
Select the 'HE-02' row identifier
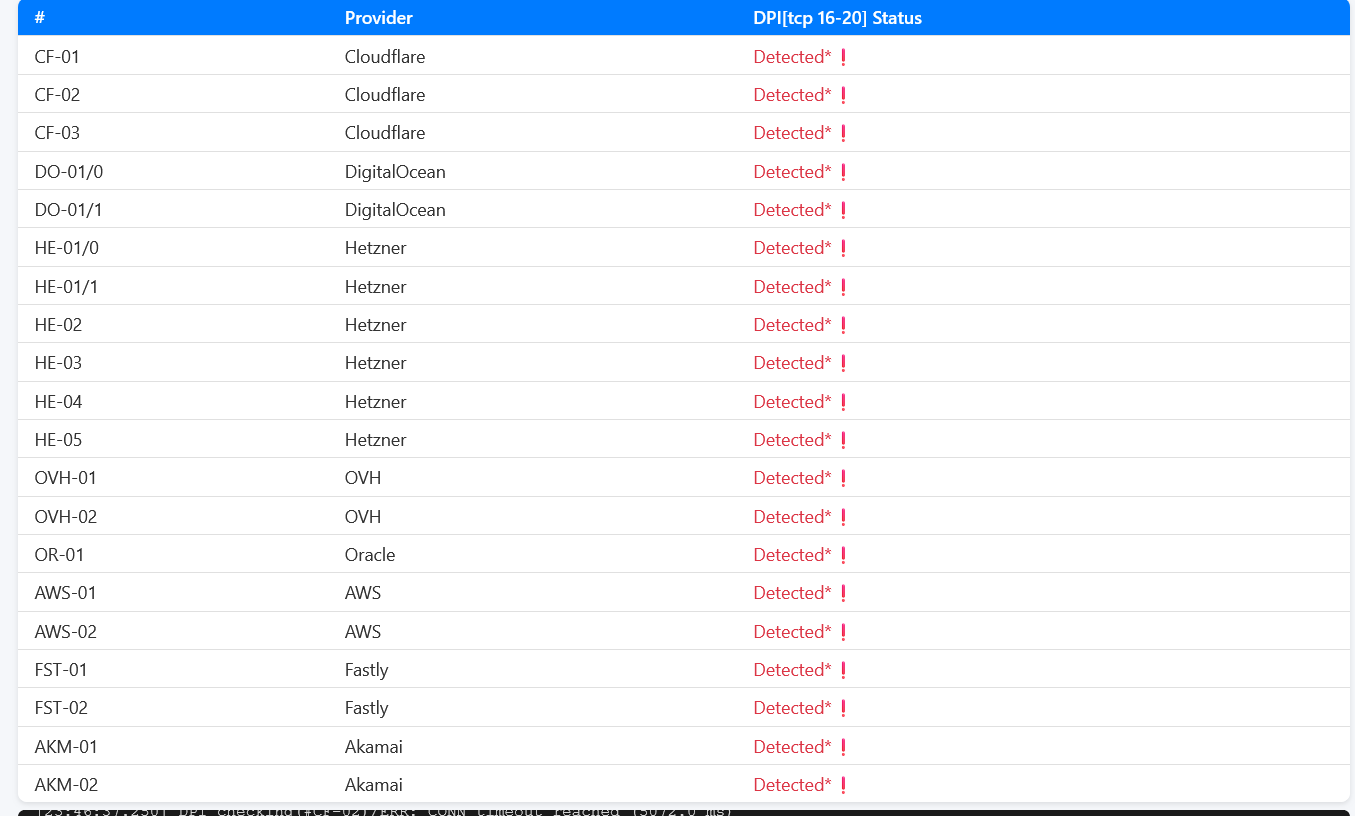tap(58, 325)
